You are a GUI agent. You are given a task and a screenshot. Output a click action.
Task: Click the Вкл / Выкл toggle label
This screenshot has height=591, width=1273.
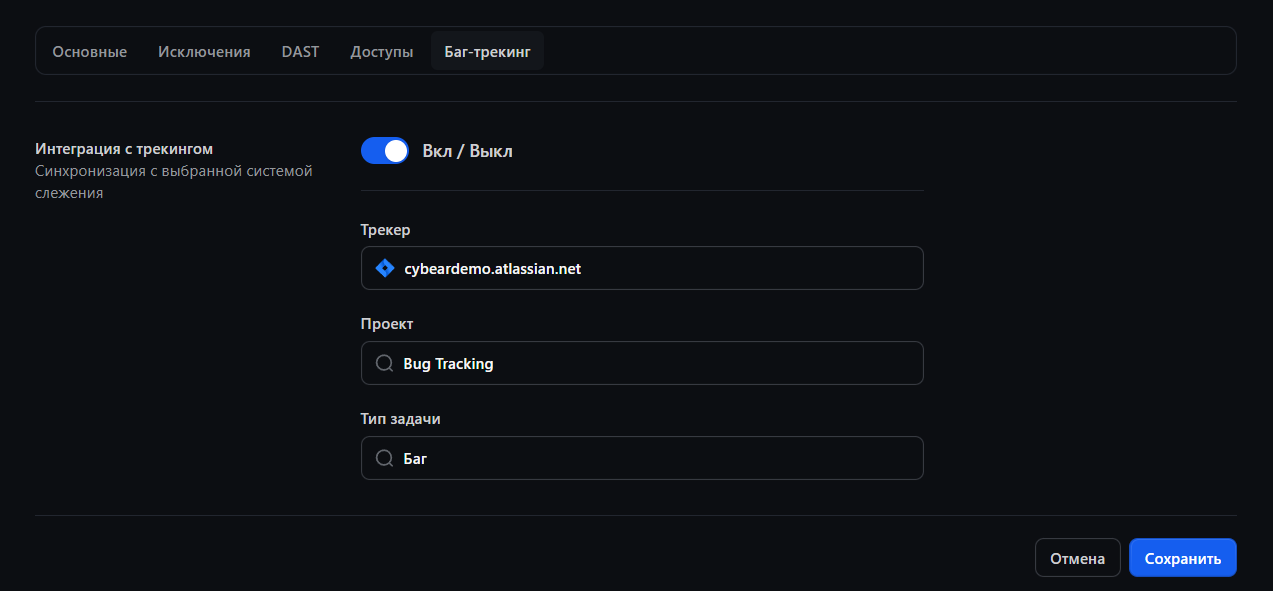[x=467, y=151]
